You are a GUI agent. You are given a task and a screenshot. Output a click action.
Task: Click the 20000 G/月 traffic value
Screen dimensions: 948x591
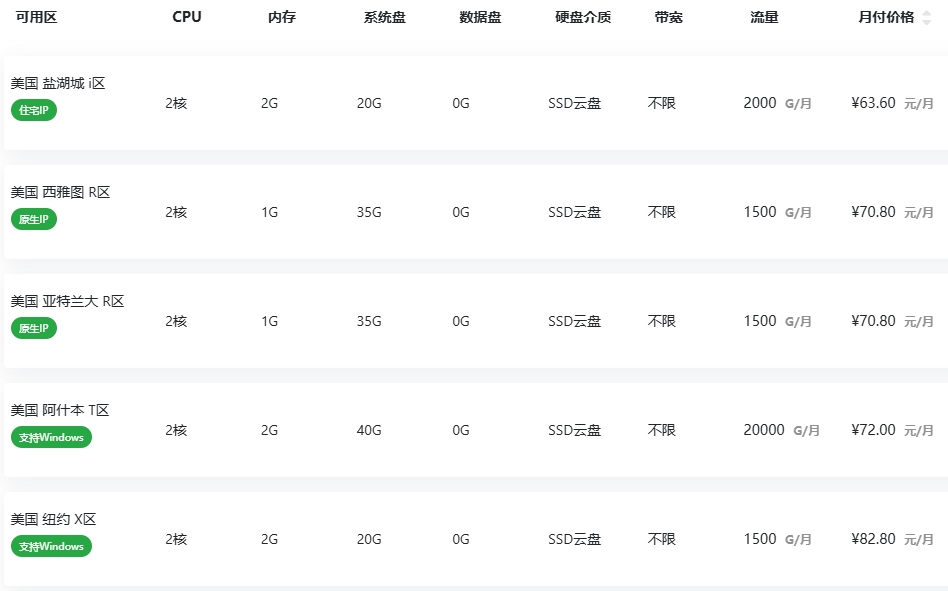click(x=781, y=430)
